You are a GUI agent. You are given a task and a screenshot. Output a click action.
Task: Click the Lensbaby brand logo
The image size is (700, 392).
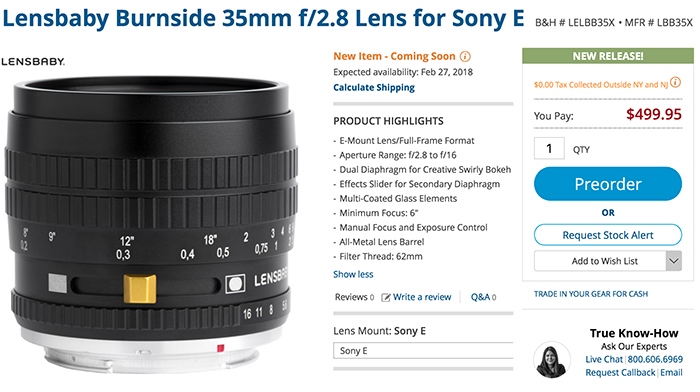pyautogui.click(x=33, y=62)
